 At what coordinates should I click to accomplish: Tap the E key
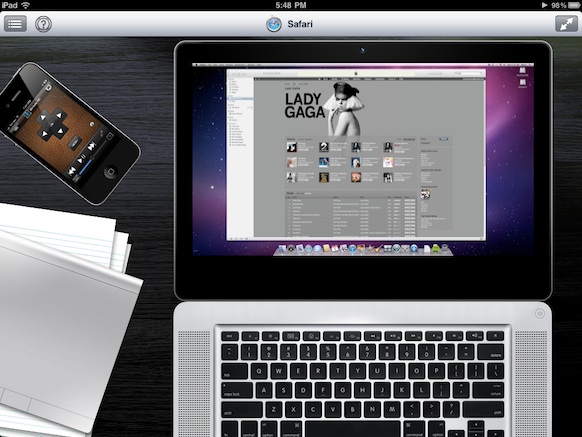[x=298, y=371]
